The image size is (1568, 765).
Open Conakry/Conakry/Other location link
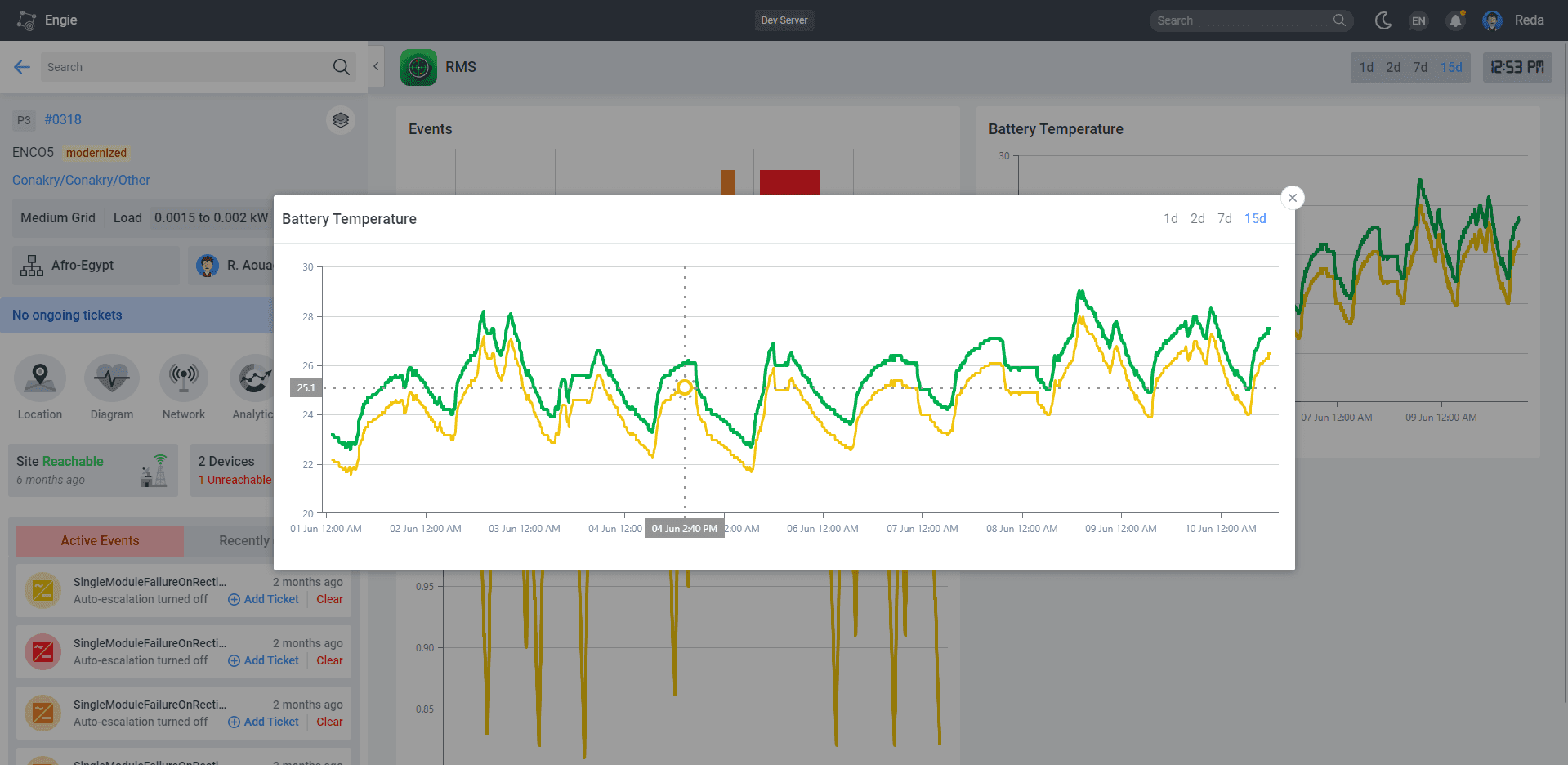pos(81,180)
